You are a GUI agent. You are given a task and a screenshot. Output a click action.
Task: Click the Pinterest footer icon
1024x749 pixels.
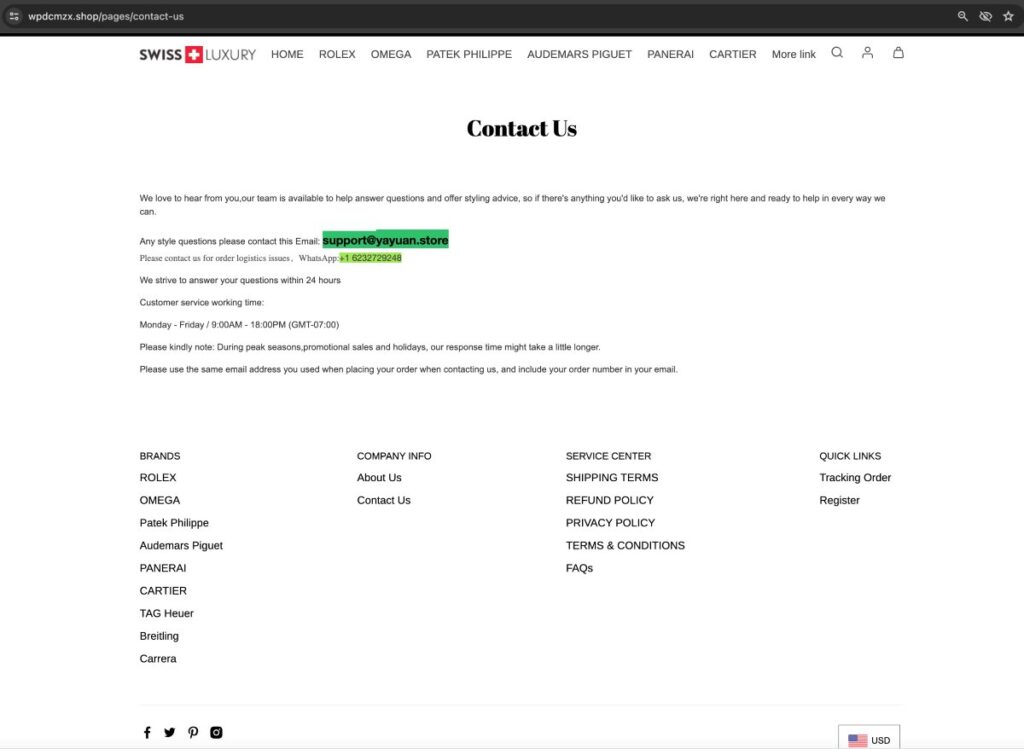pos(193,732)
